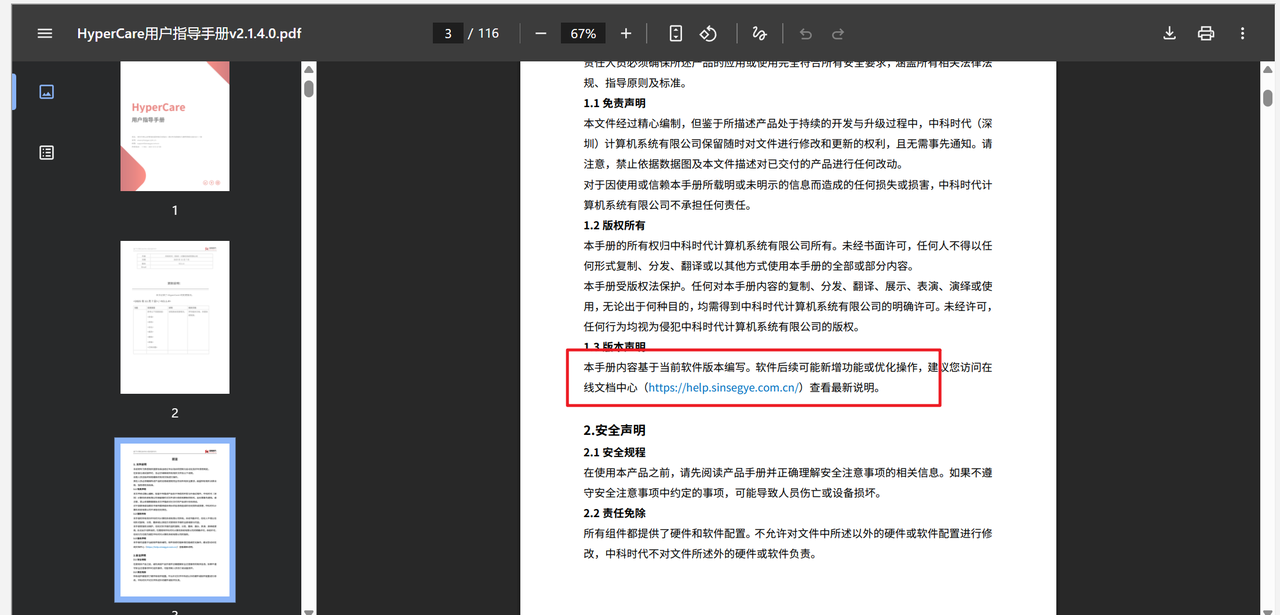The width and height of the screenshot is (1280, 615).
Task: Print the document
Action: pyautogui.click(x=1206, y=33)
